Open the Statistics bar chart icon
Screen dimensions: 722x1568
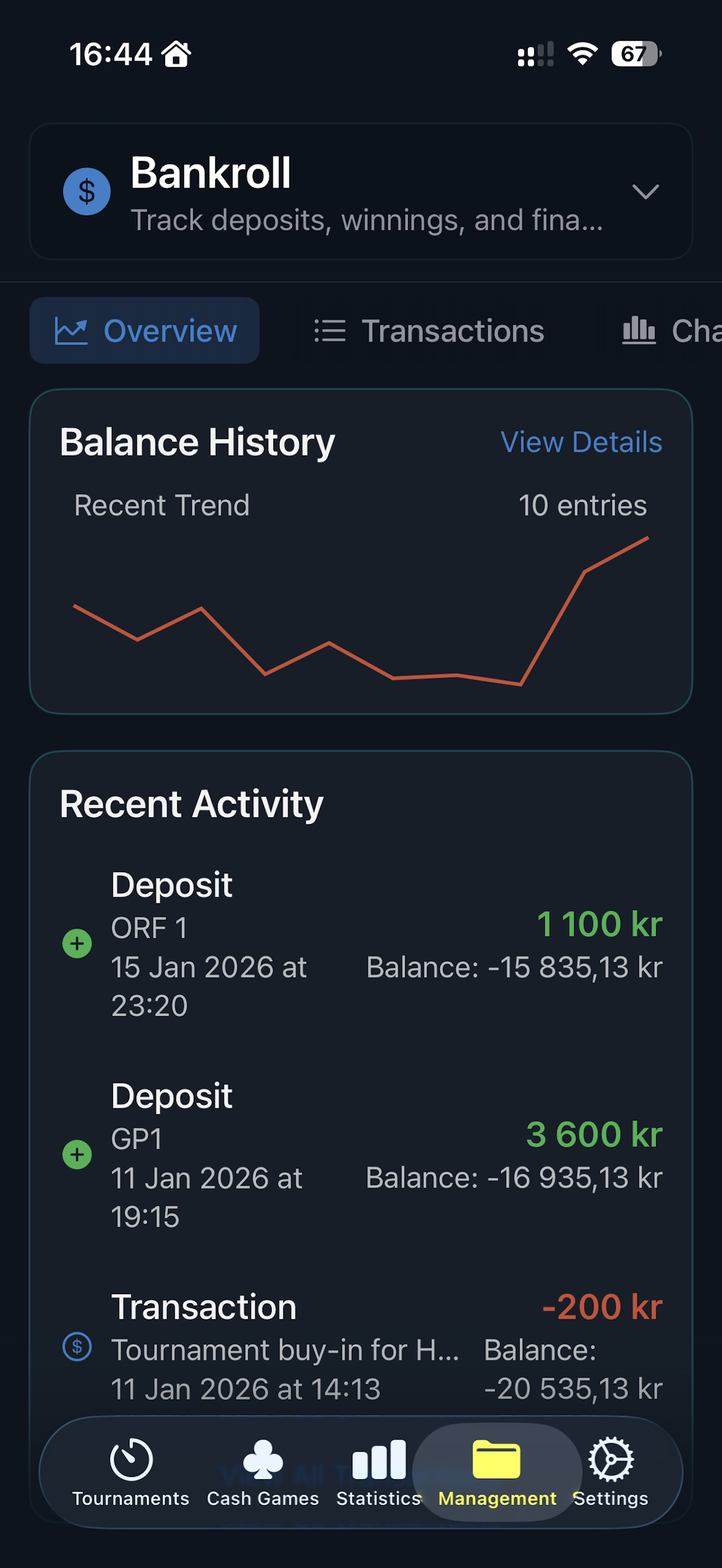pyautogui.click(x=379, y=1460)
